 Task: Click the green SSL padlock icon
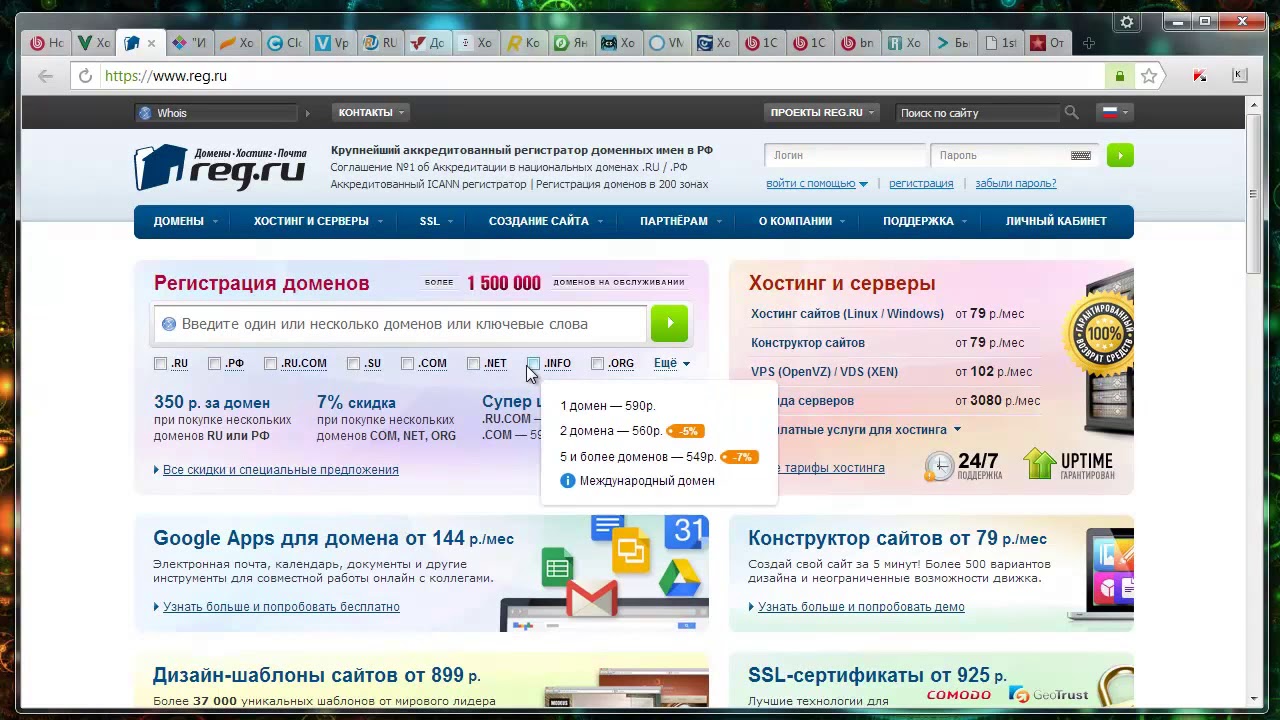coord(1119,76)
